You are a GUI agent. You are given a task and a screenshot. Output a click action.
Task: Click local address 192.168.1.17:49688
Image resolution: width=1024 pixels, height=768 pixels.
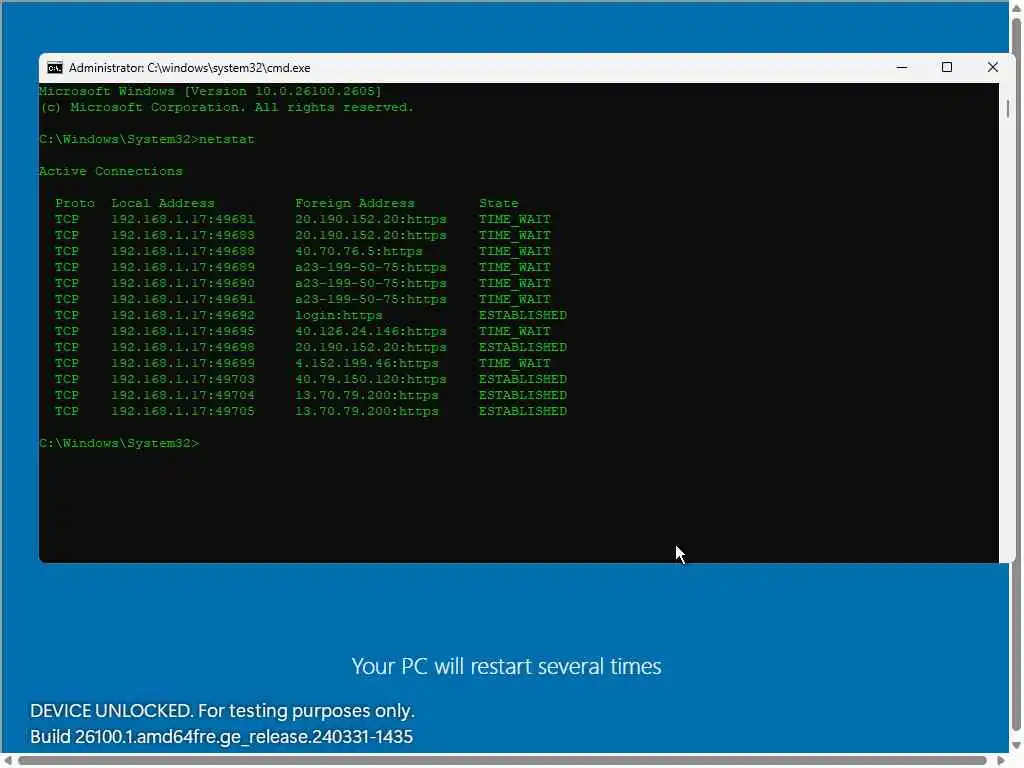pyautogui.click(x=183, y=251)
